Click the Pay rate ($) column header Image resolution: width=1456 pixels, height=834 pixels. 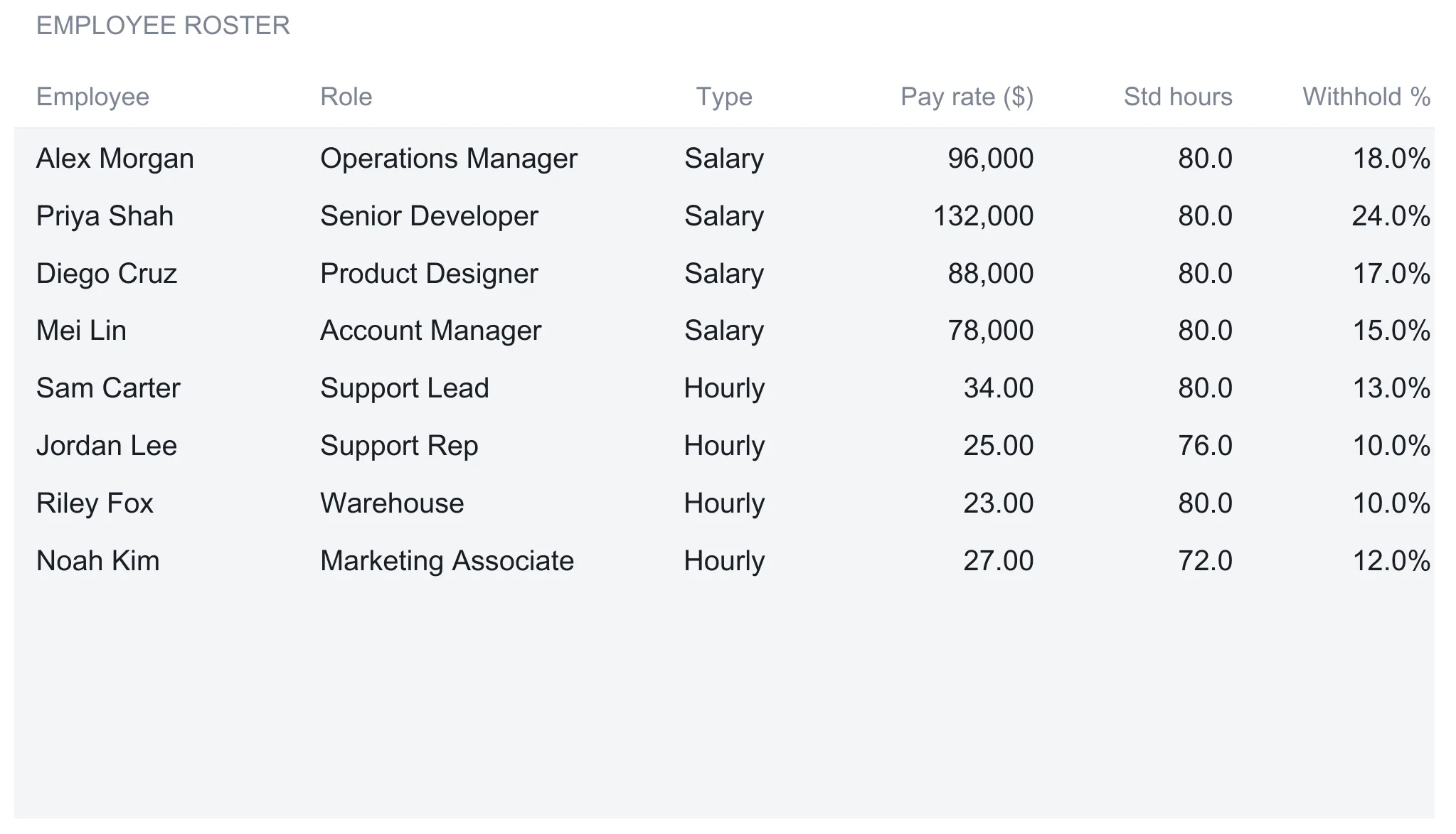[967, 97]
